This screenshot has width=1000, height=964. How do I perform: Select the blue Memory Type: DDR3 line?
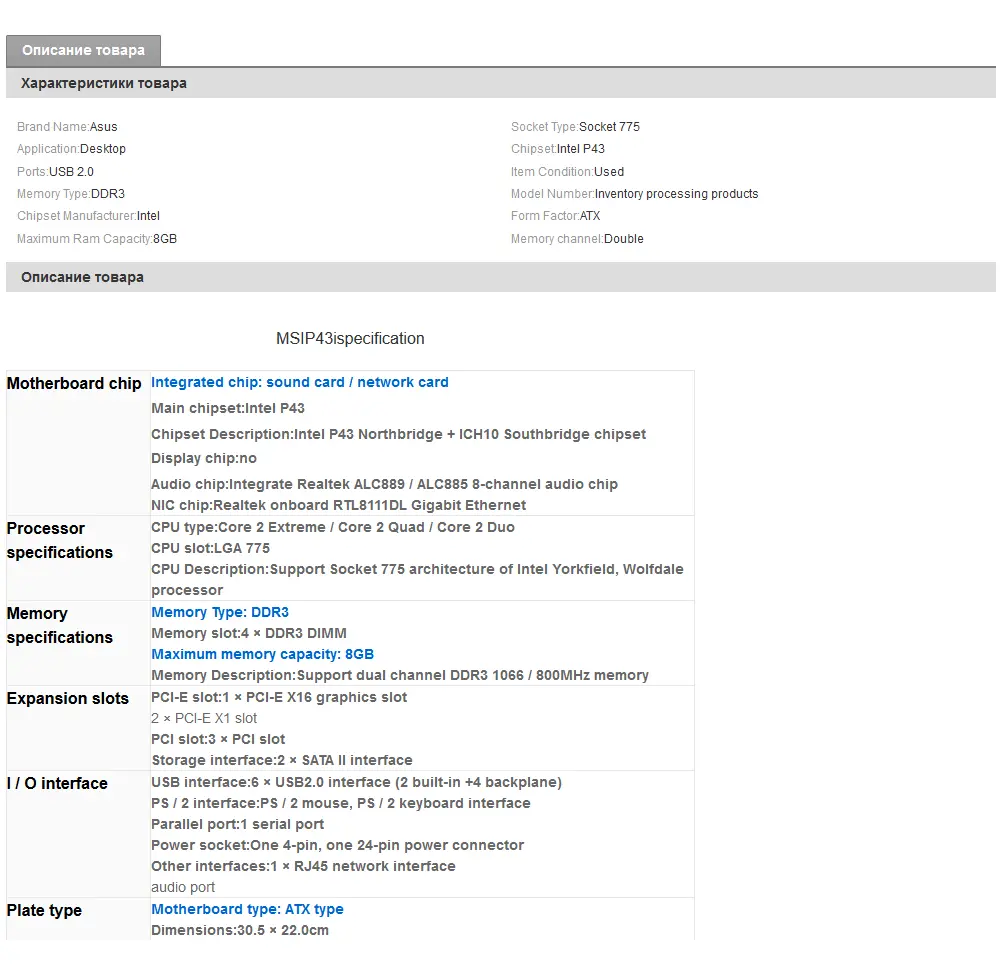(220, 612)
